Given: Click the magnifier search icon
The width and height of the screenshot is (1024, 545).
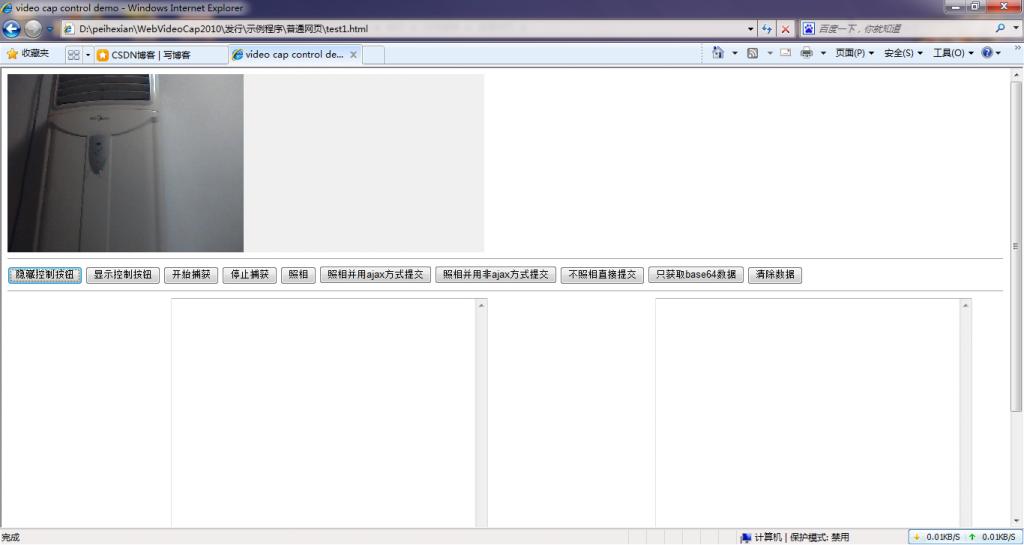Looking at the screenshot, I should 1000,28.
